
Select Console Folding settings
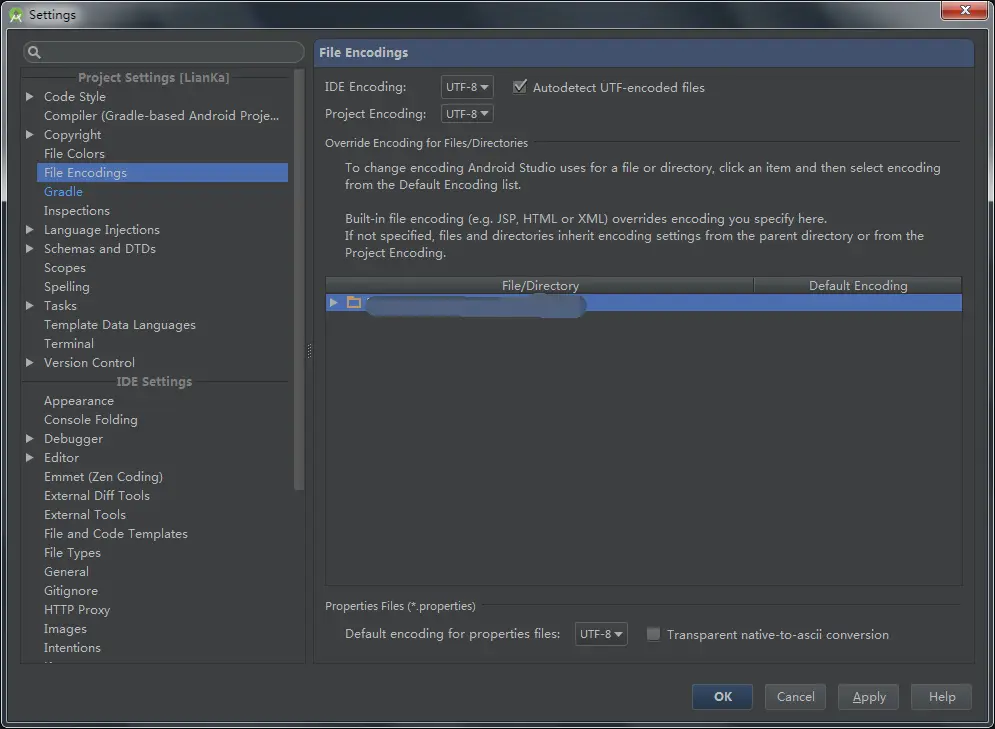pos(91,419)
